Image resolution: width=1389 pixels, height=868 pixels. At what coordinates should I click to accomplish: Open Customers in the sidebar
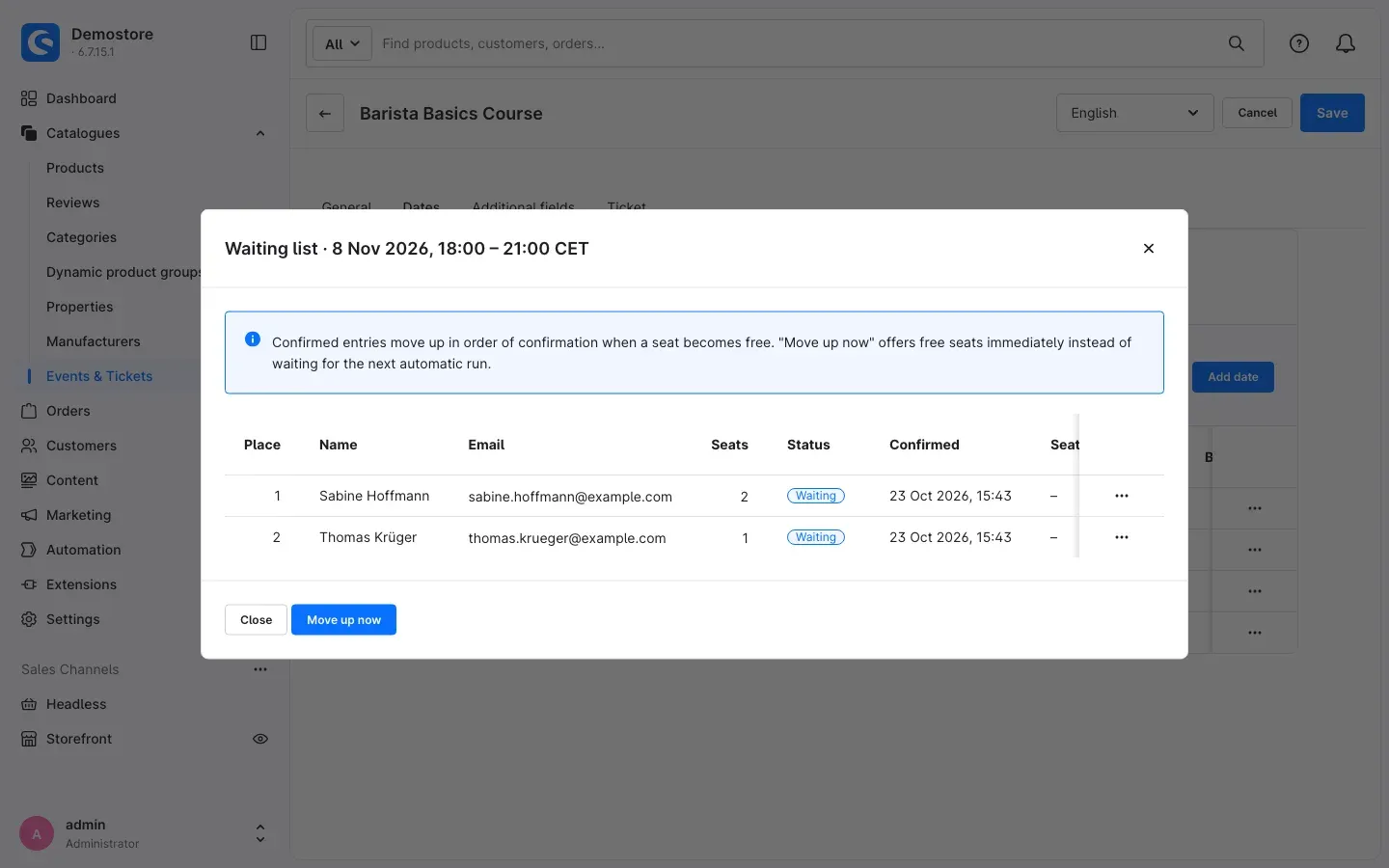(x=81, y=446)
